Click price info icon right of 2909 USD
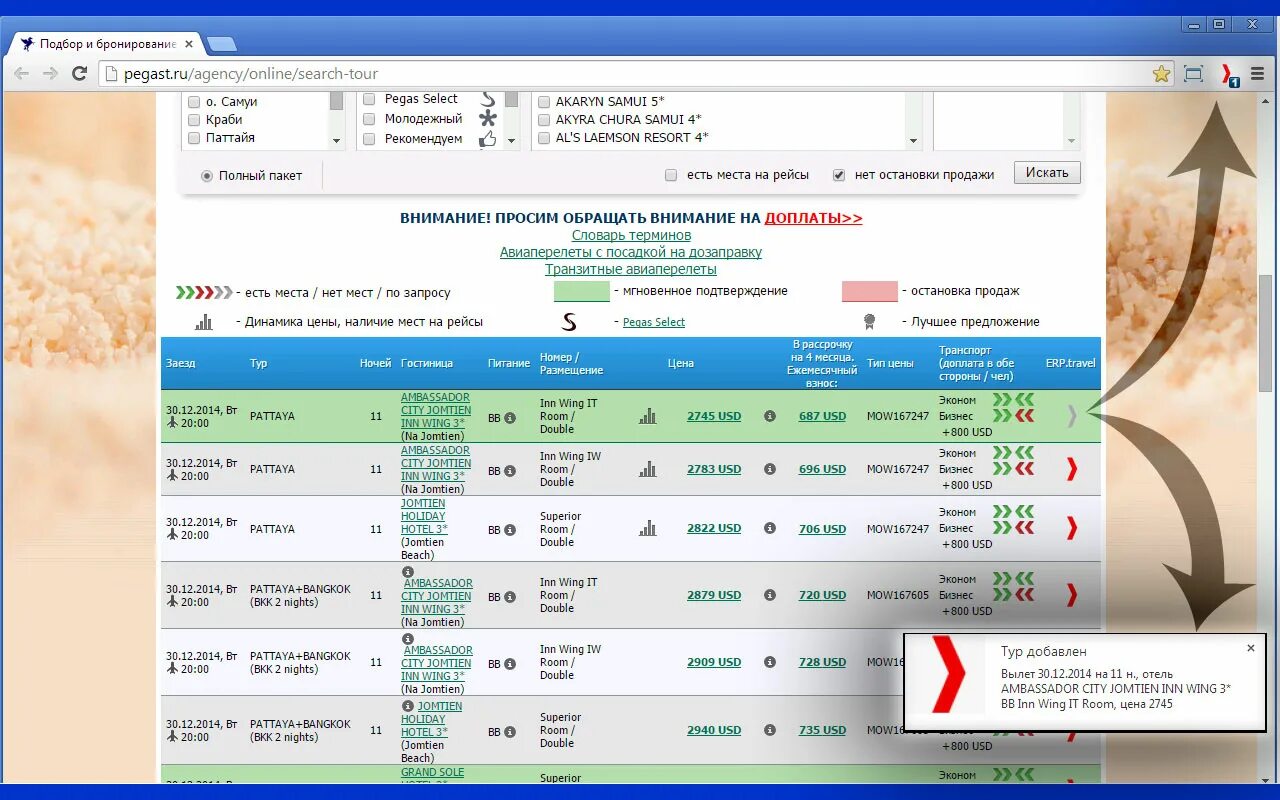This screenshot has height=800, width=1280. point(770,662)
